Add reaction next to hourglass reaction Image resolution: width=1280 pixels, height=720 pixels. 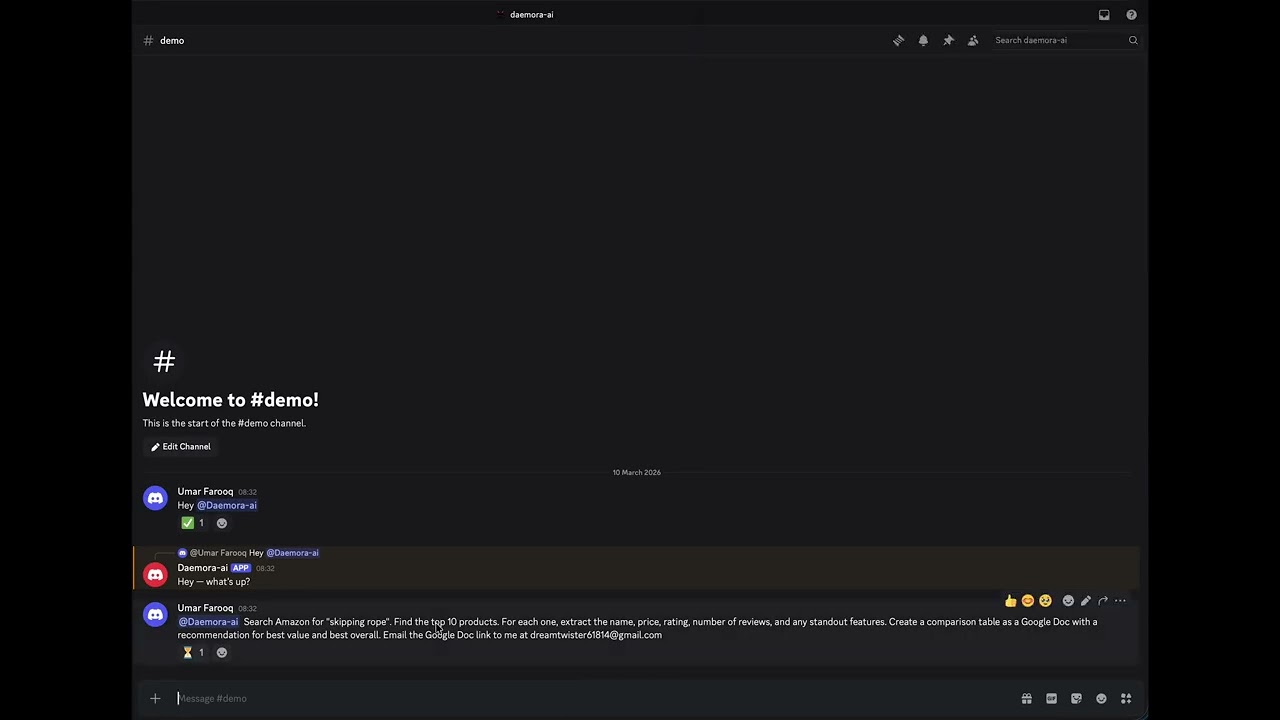pyautogui.click(x=222, y=652)
